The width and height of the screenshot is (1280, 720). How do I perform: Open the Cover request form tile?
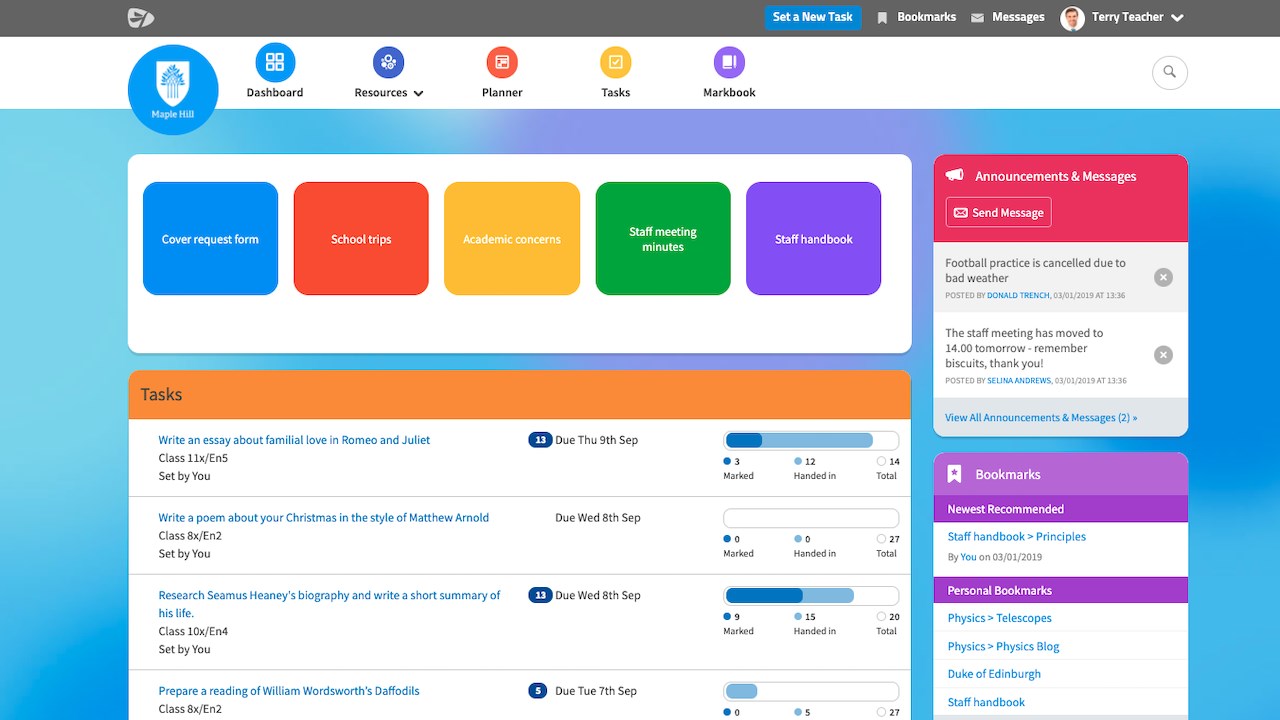pos(210,239)
